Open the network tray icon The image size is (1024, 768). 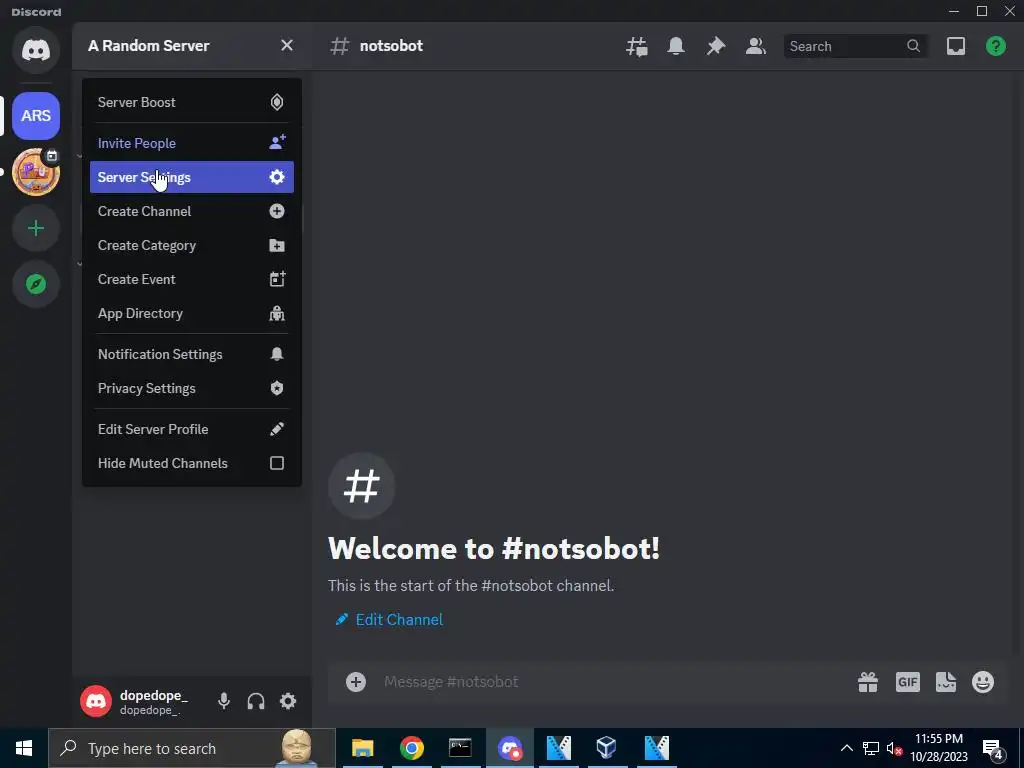871,748
